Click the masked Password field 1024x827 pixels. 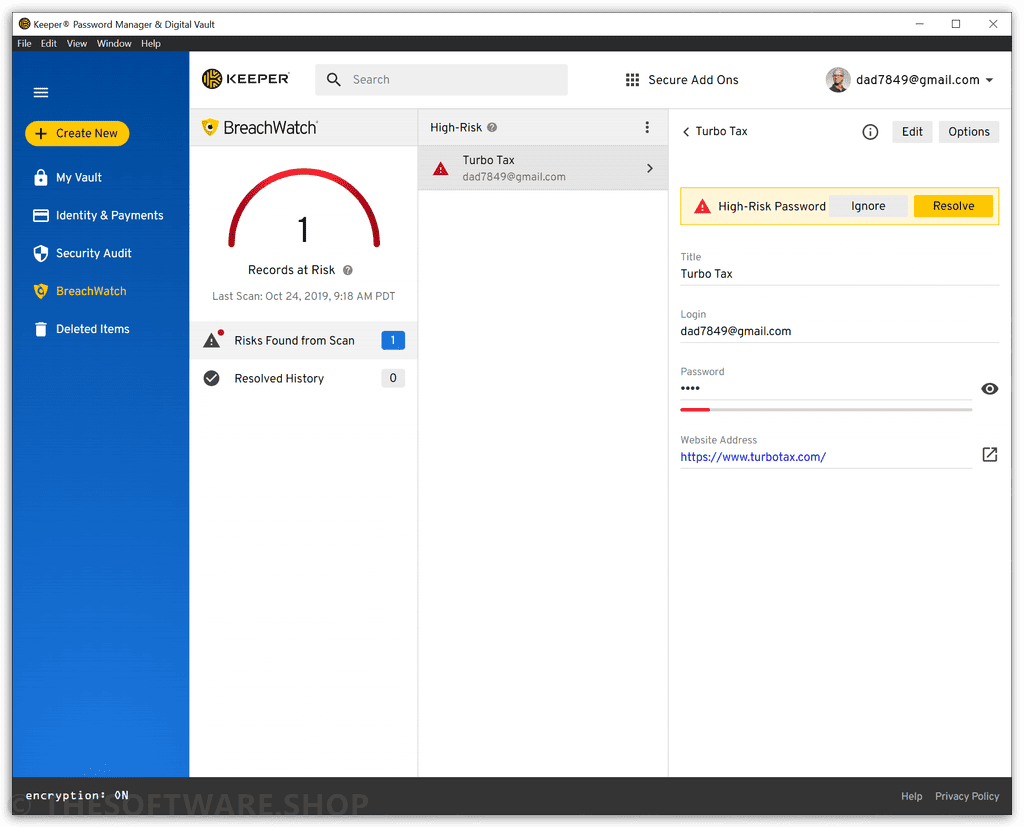click(826, 389)
